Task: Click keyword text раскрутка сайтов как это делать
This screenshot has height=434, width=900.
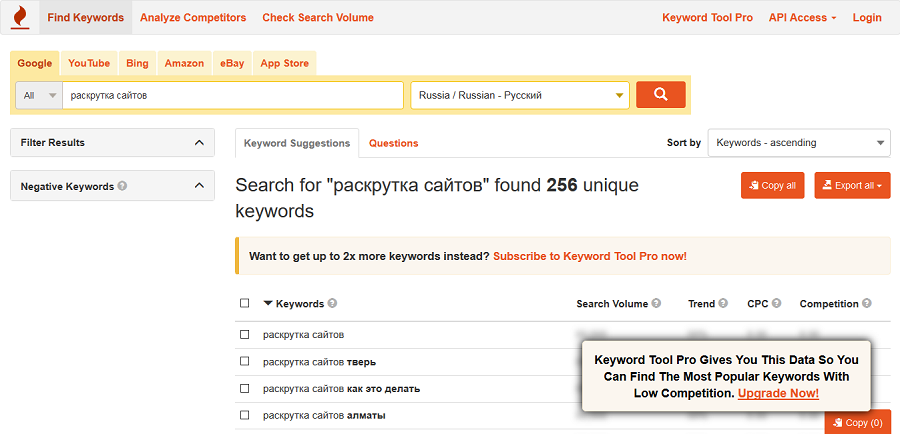Action: coord(342,389)
